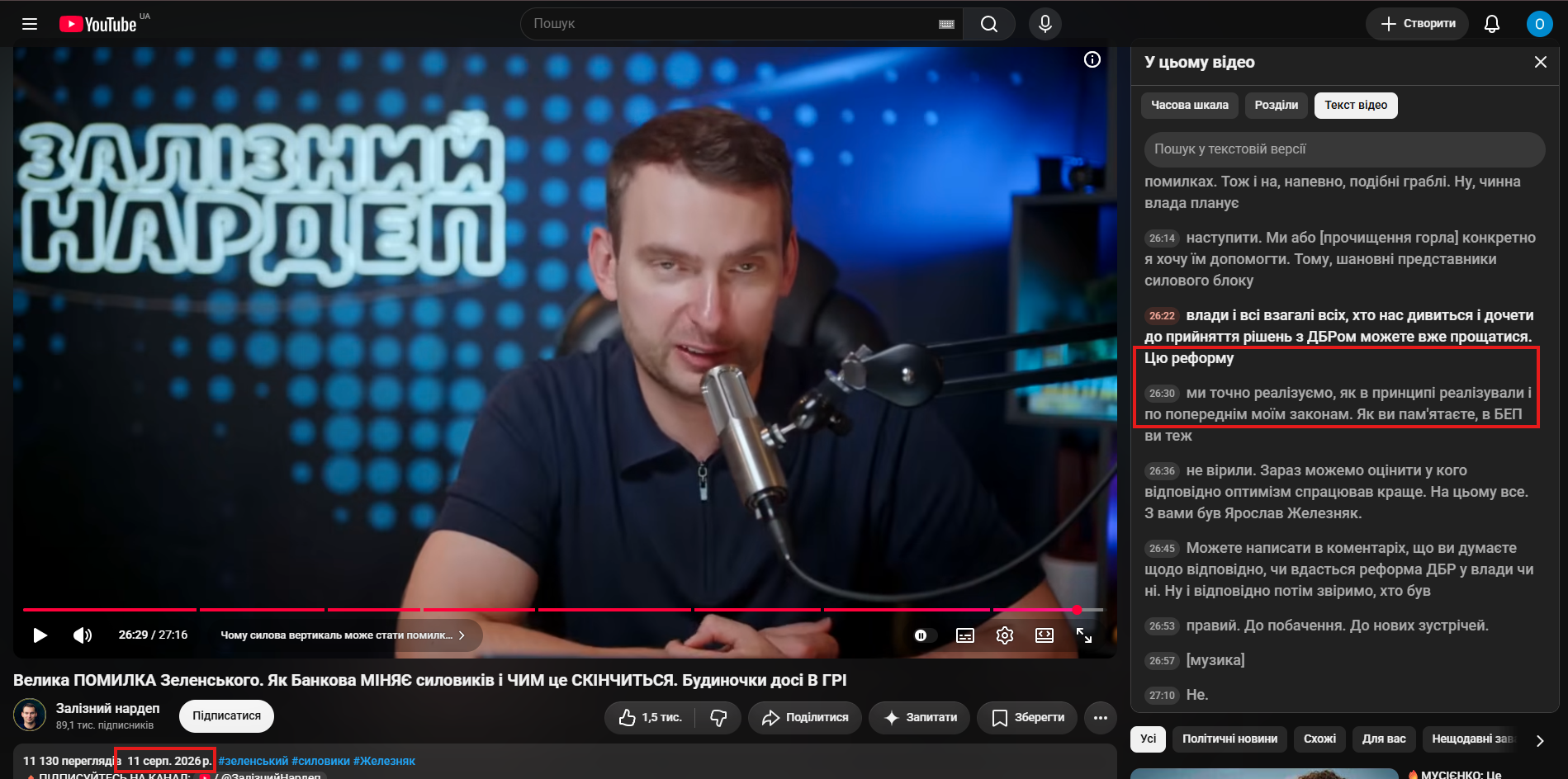Screen dimensions: 1568x779
Task: Click the Створити button
Action: tap(1417, 24)
